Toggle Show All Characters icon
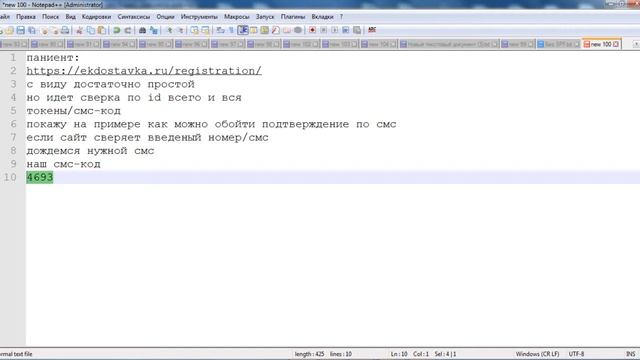The width and height of the screenshot is (640, 360). click(x=231, y=30)
